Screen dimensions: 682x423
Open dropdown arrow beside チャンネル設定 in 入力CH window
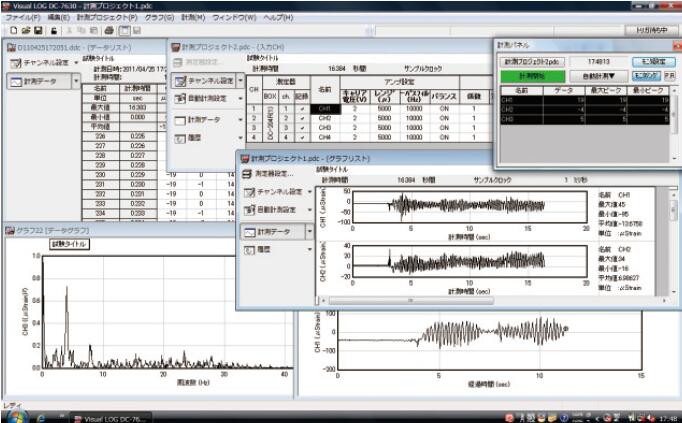coord(239,80)
